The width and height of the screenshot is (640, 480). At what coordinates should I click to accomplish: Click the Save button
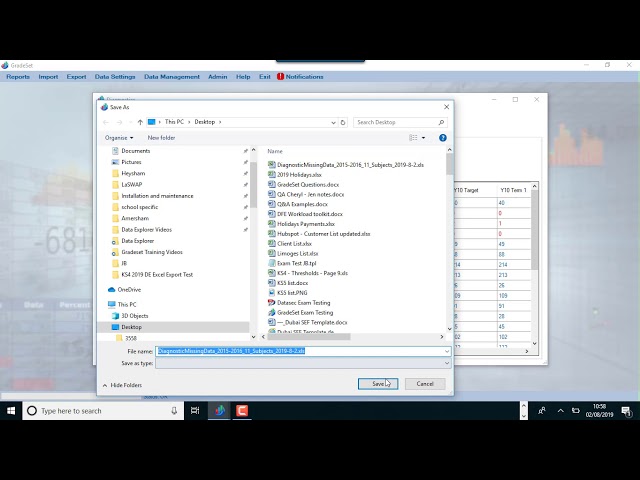(x=378, y=384)
